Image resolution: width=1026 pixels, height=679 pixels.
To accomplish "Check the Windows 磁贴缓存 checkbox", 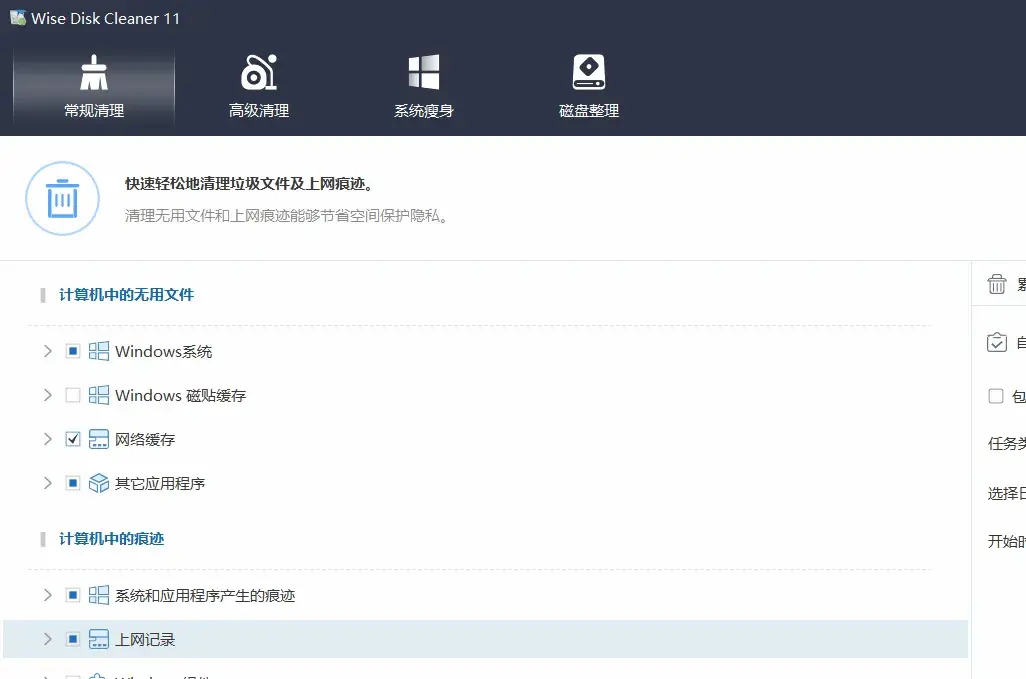I will [x=73, y=395].
